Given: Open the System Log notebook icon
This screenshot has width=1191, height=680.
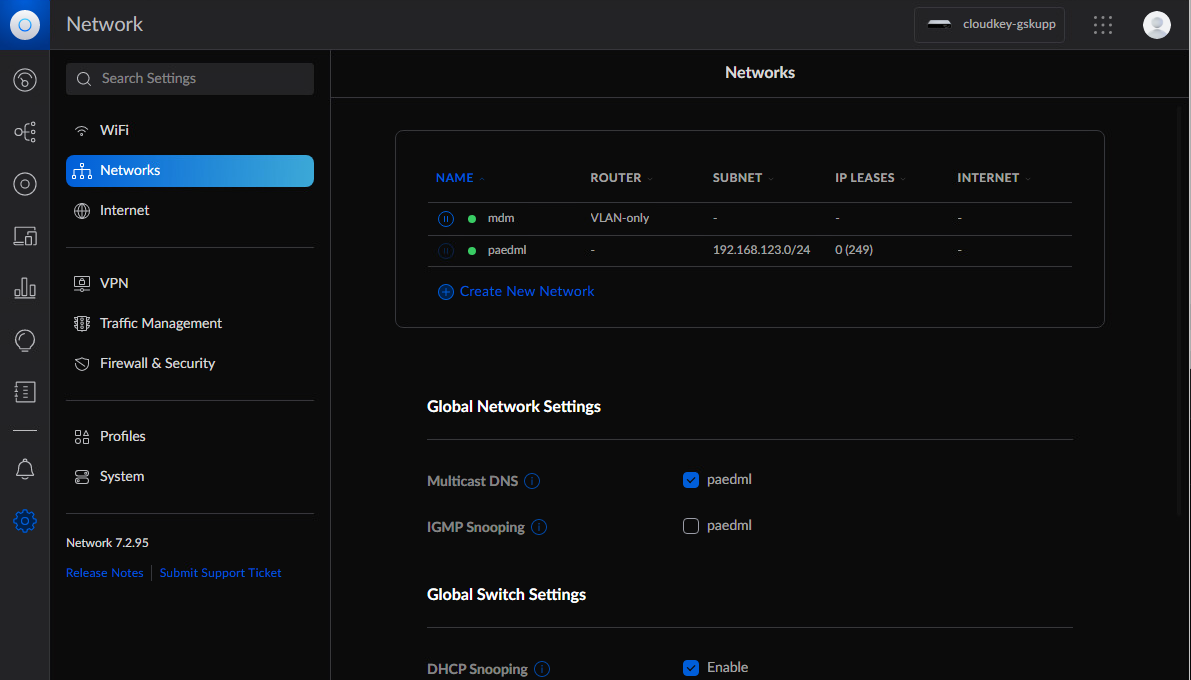Looking at the screenshot, I should (x=25, y=392).
